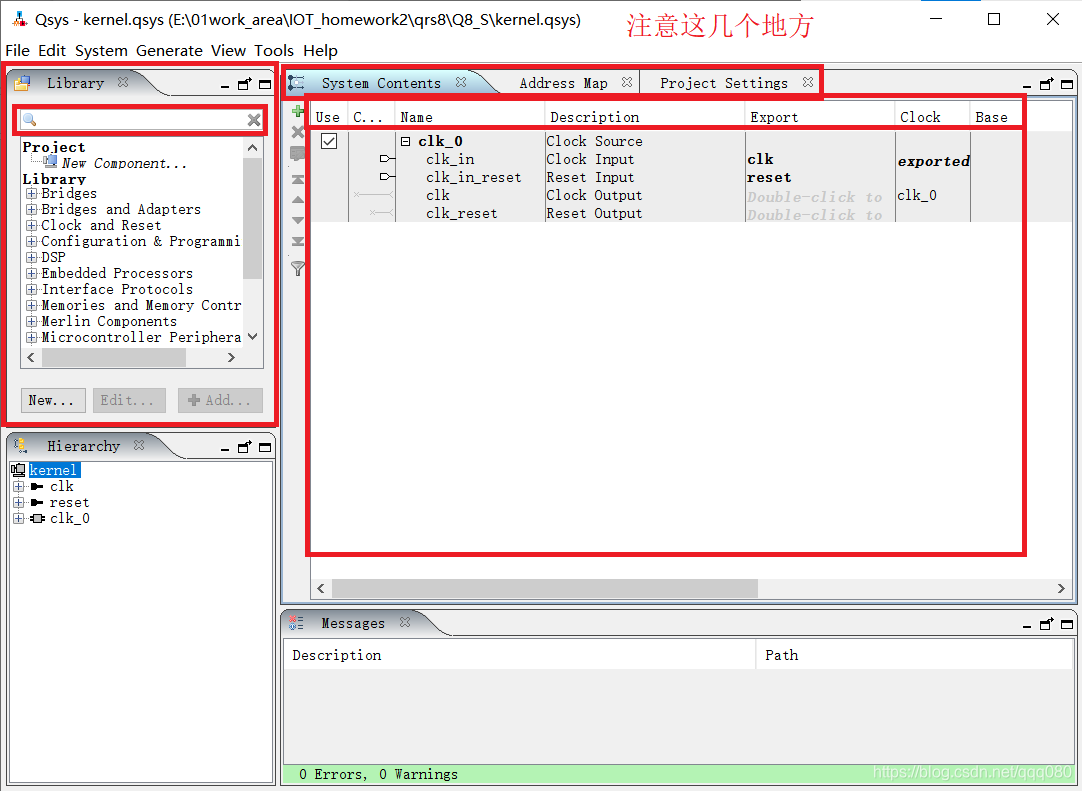The height and width of the screenshot is (791, 1082).
Task: Click the move-to-top arrow icon
Action: [298, 179]
